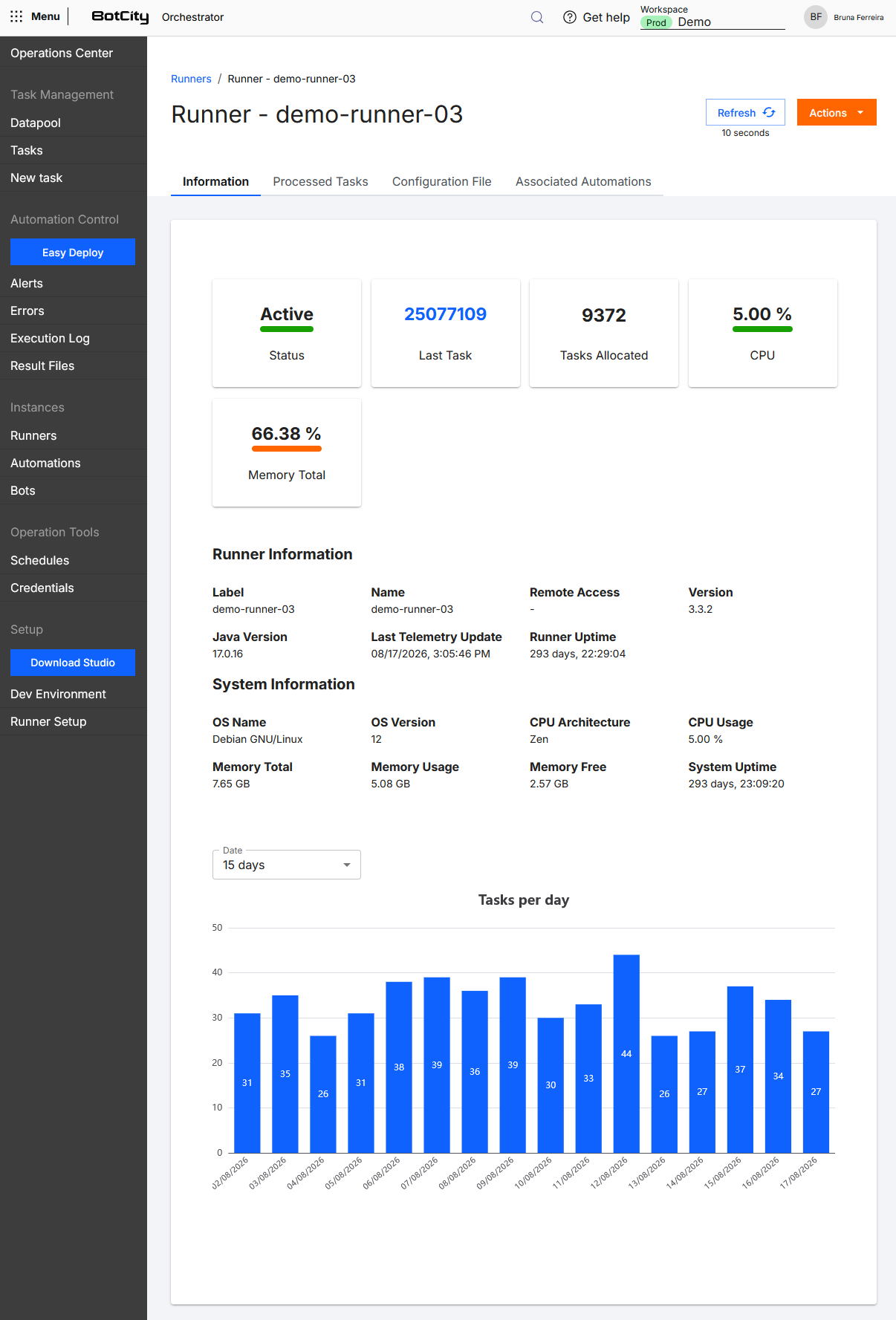Open the BF user avatar
This screenshot has height=1320, width=896.
[x=816, y=17]
